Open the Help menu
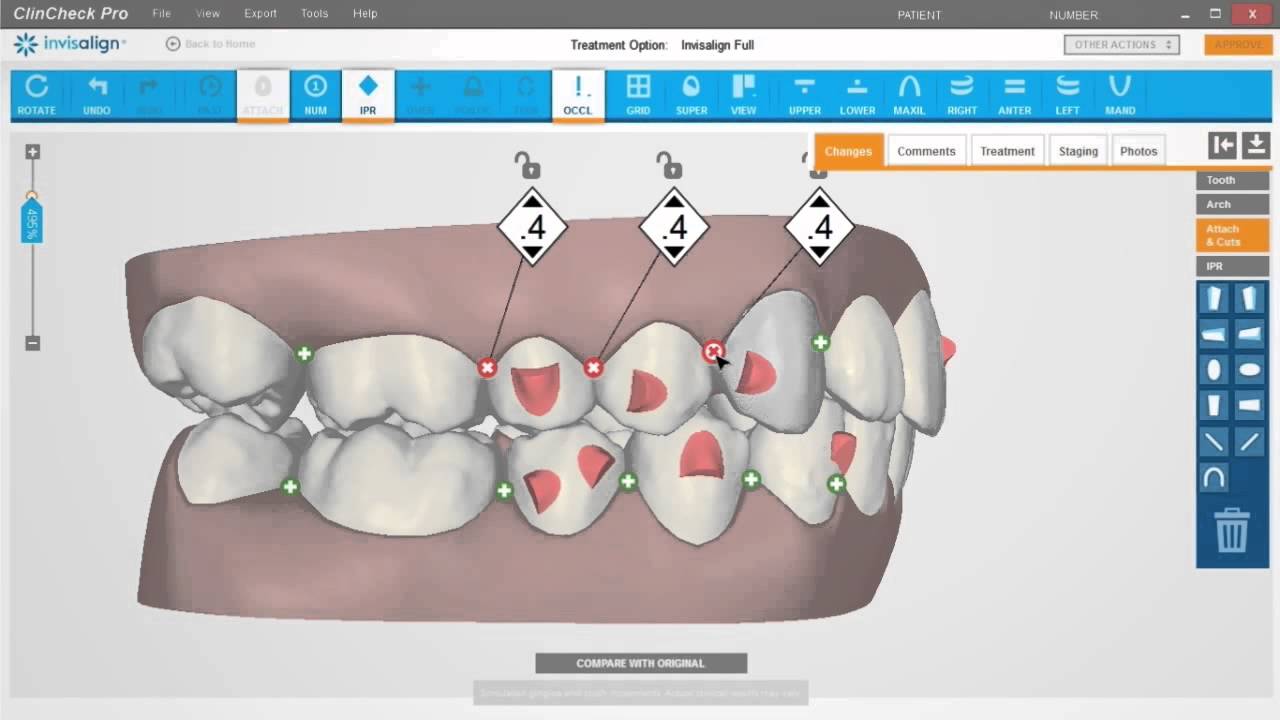Viewport: 1280px width, 720px height. [365, 14]
